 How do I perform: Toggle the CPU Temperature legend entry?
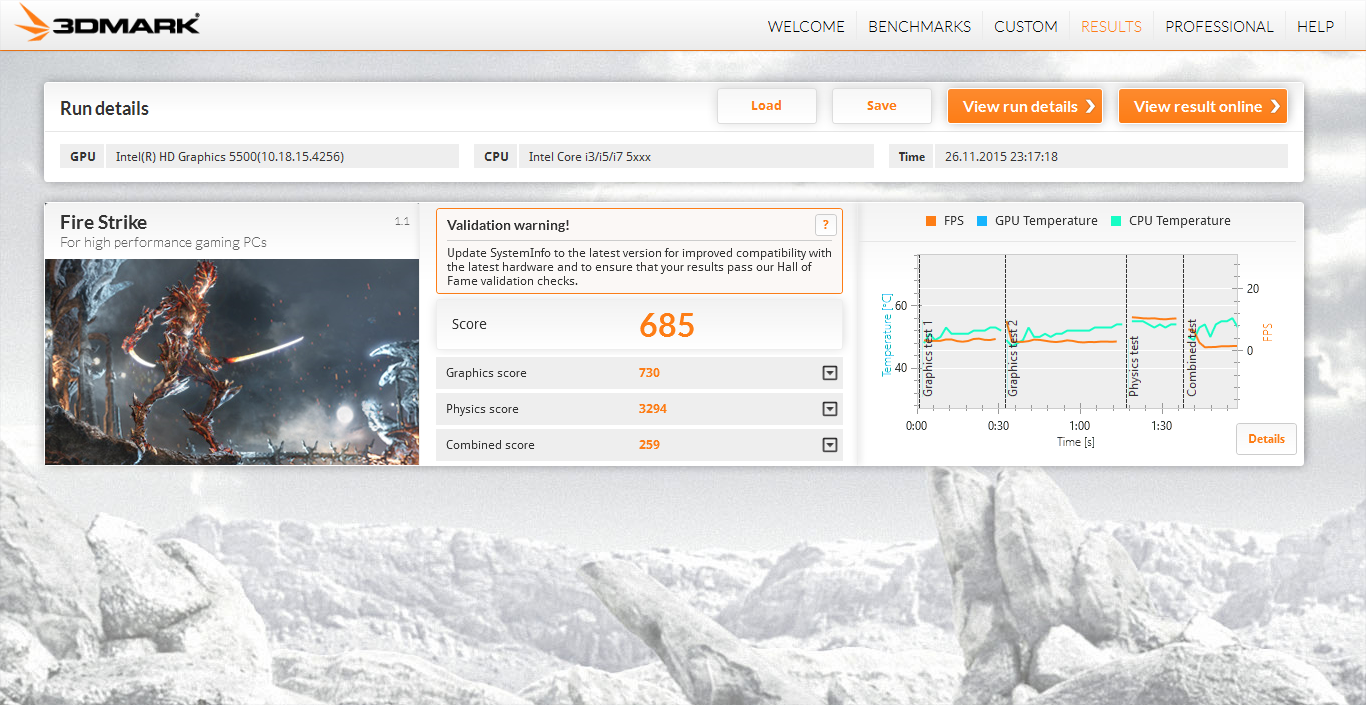1170,221
